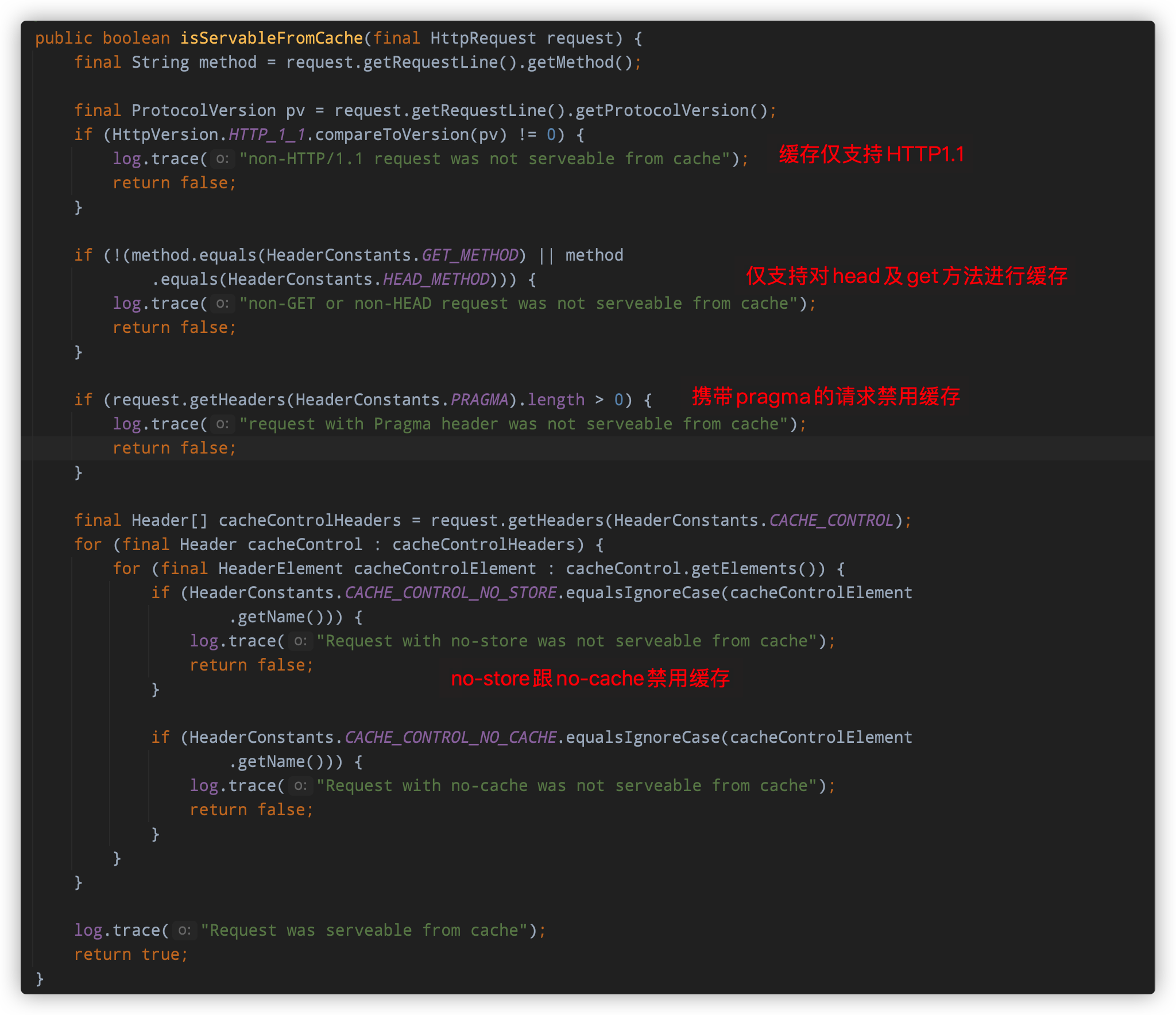1176x1015 pixels.
Task: Click the red no-store and no-cache annotation
Action: pyautogui.click(x=590, y=679)
